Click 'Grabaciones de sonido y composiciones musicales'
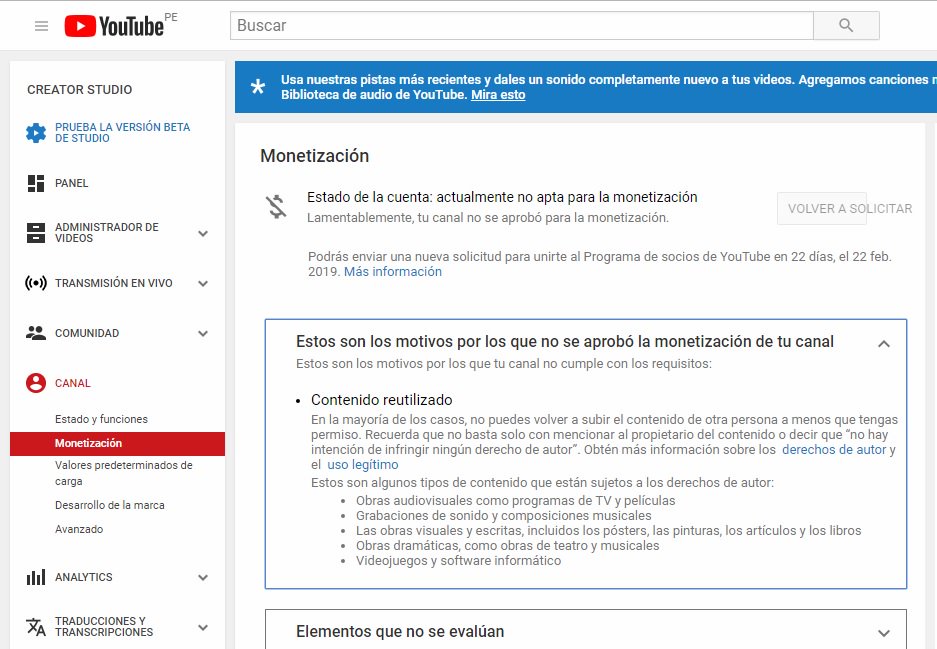 [504, 516]
